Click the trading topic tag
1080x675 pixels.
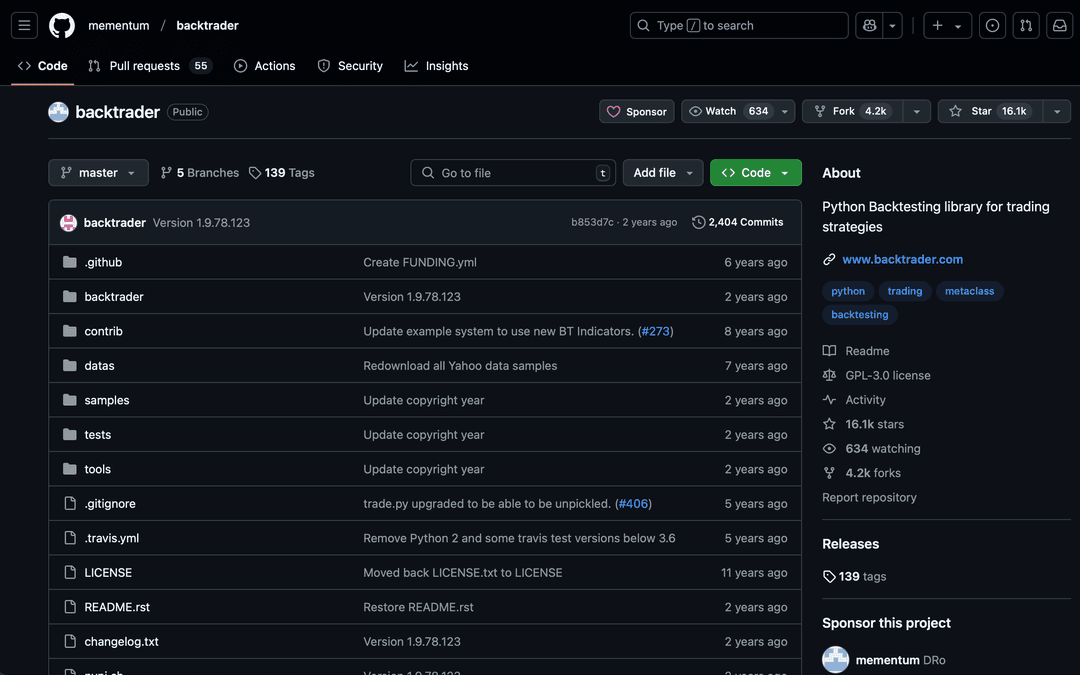pyautogui.click(x=904, y=291)
